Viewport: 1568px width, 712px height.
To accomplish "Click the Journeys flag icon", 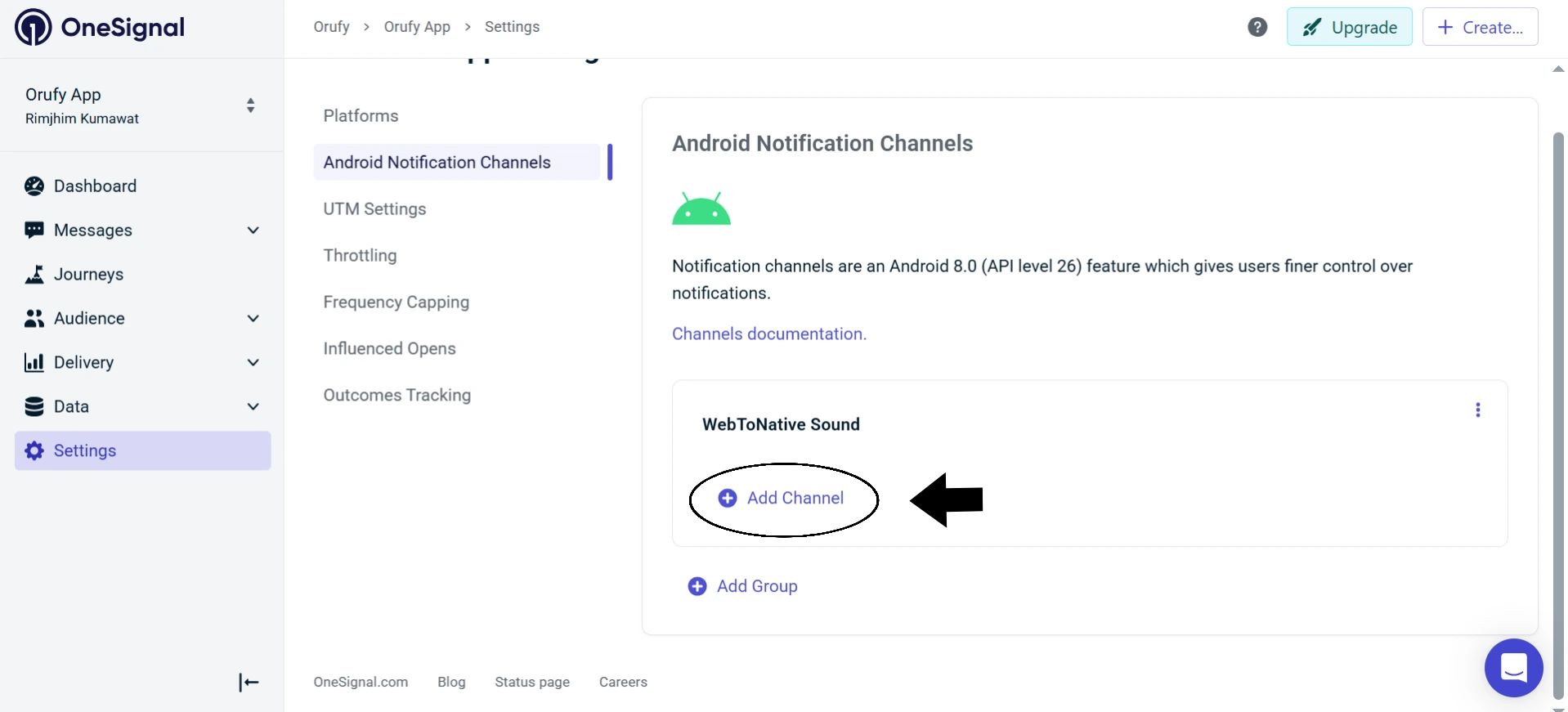I will click(34, 275).
